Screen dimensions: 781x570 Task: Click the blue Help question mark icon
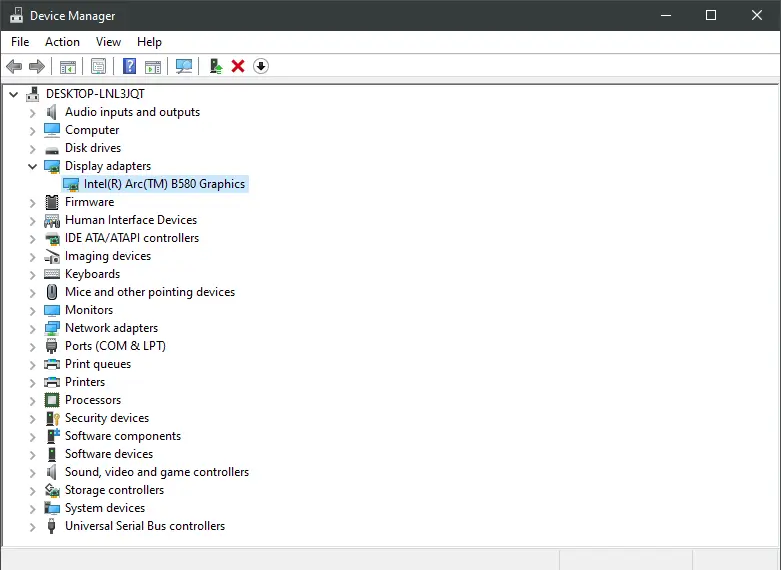tap(129, 66)
